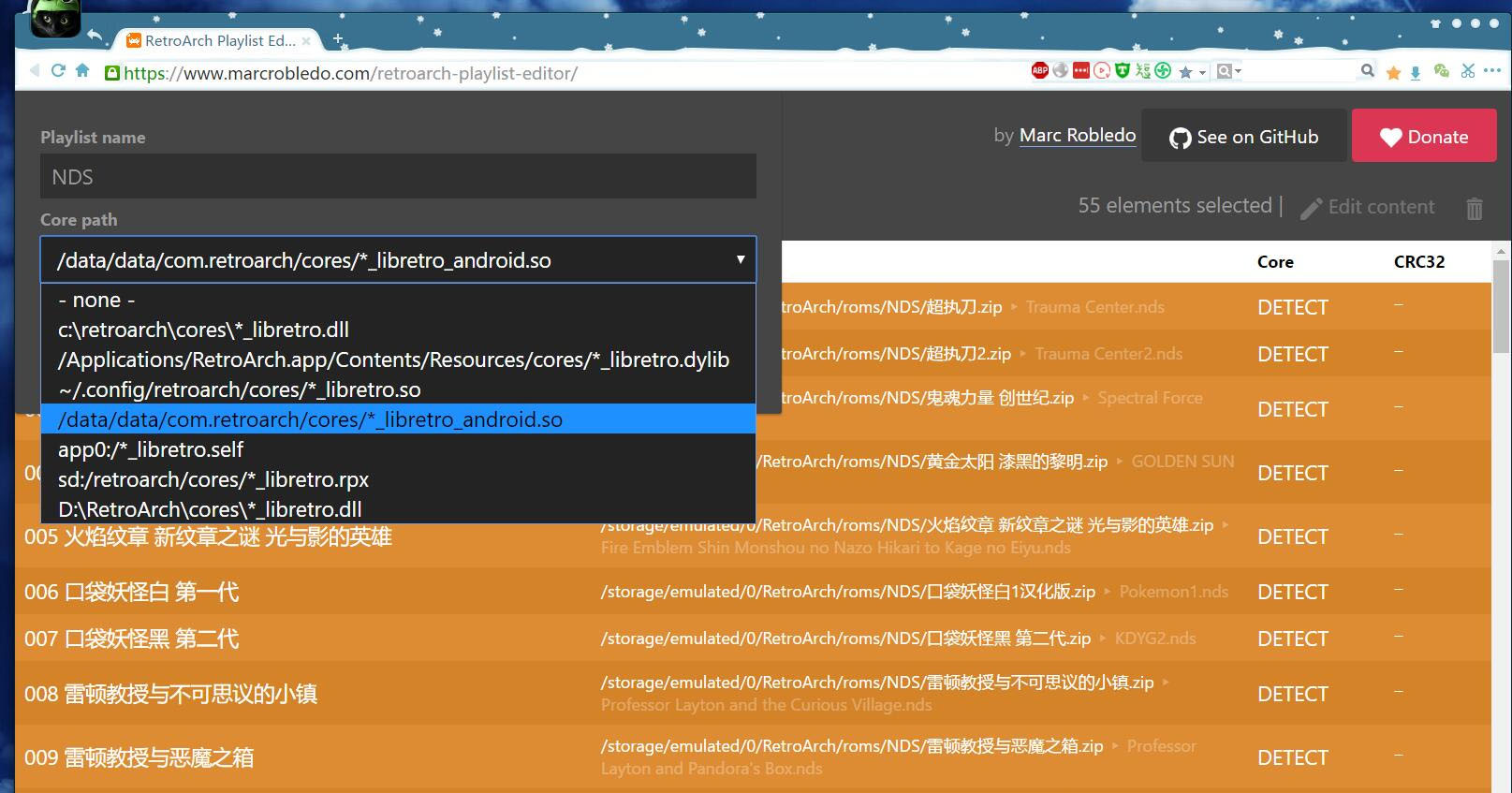Go to the browser home page
Image resolution: width=1512 pixels, height=793 pixels.
tap(82, 70)
